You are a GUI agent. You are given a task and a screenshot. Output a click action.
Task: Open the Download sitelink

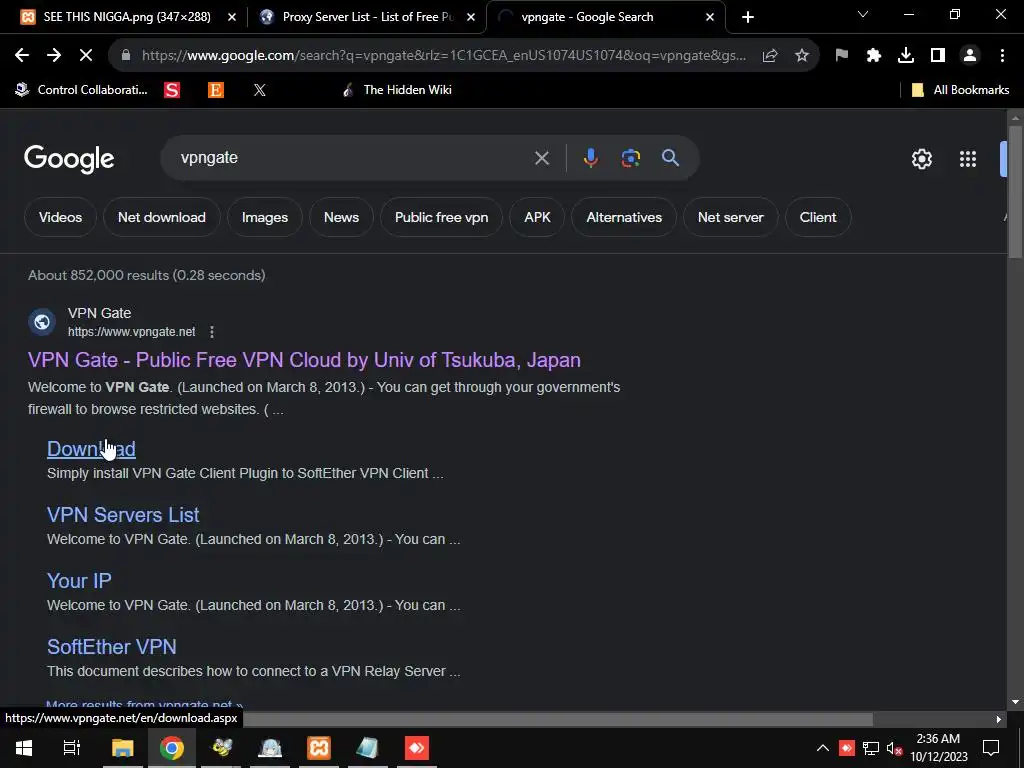pos(91,449)
